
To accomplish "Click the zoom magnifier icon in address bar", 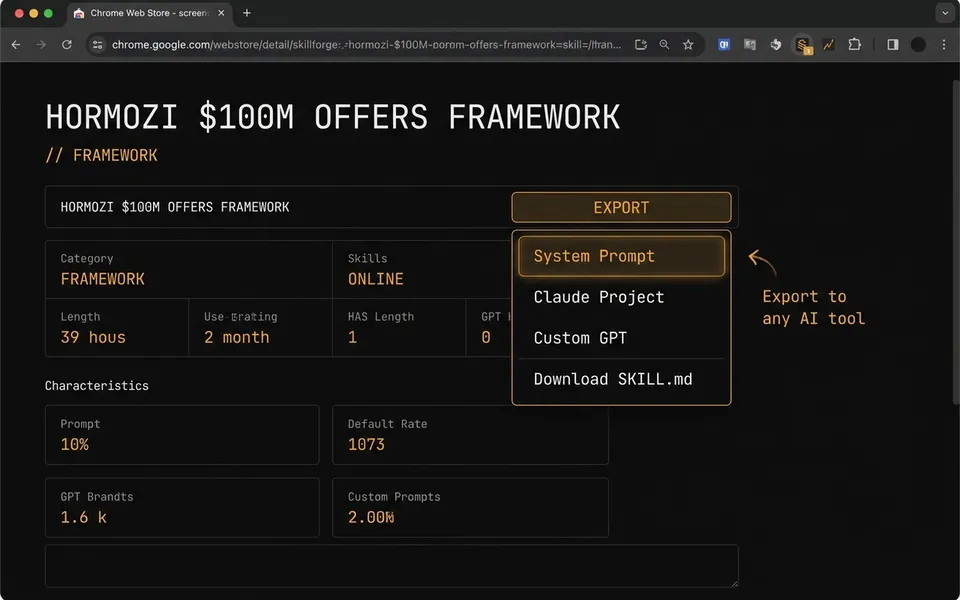I will (x=664, y=45).
